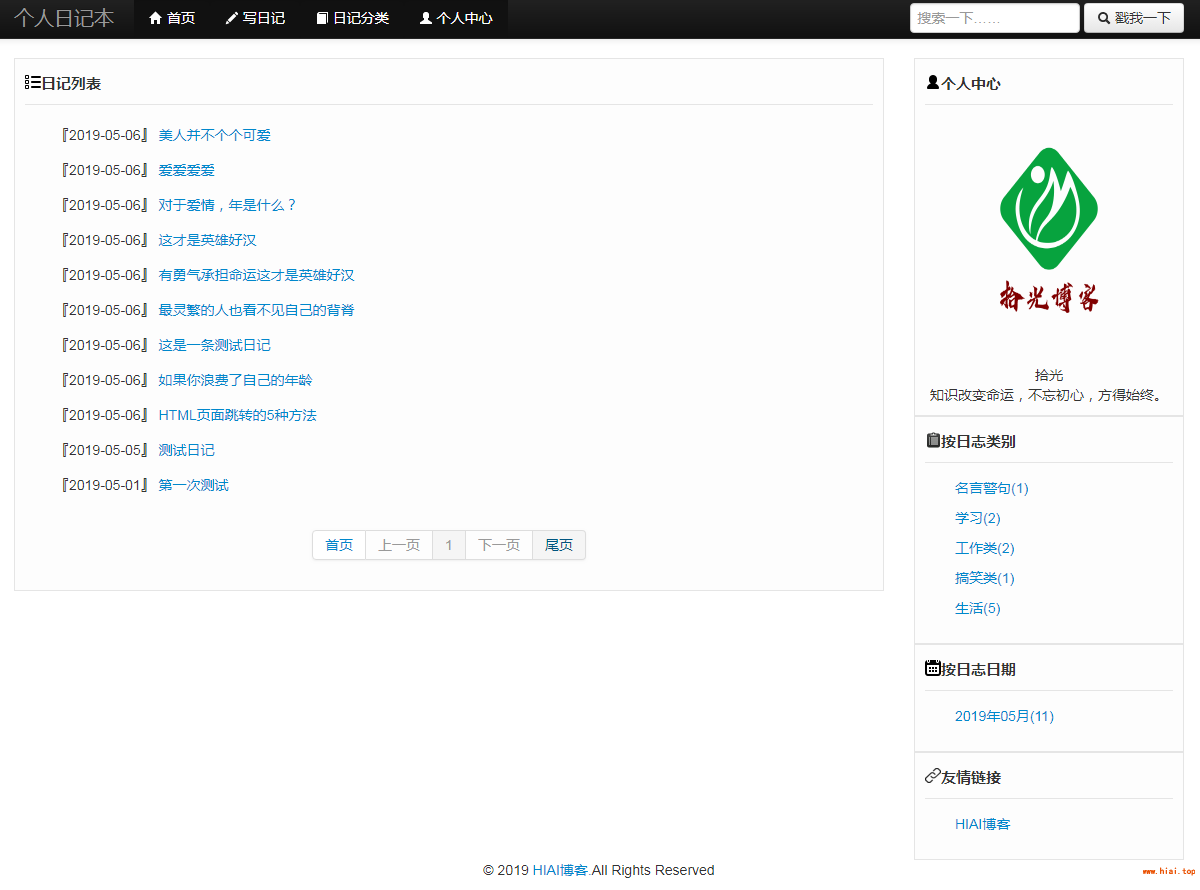
Task: Open diary 爱爱爱爱
Action: 186,170
